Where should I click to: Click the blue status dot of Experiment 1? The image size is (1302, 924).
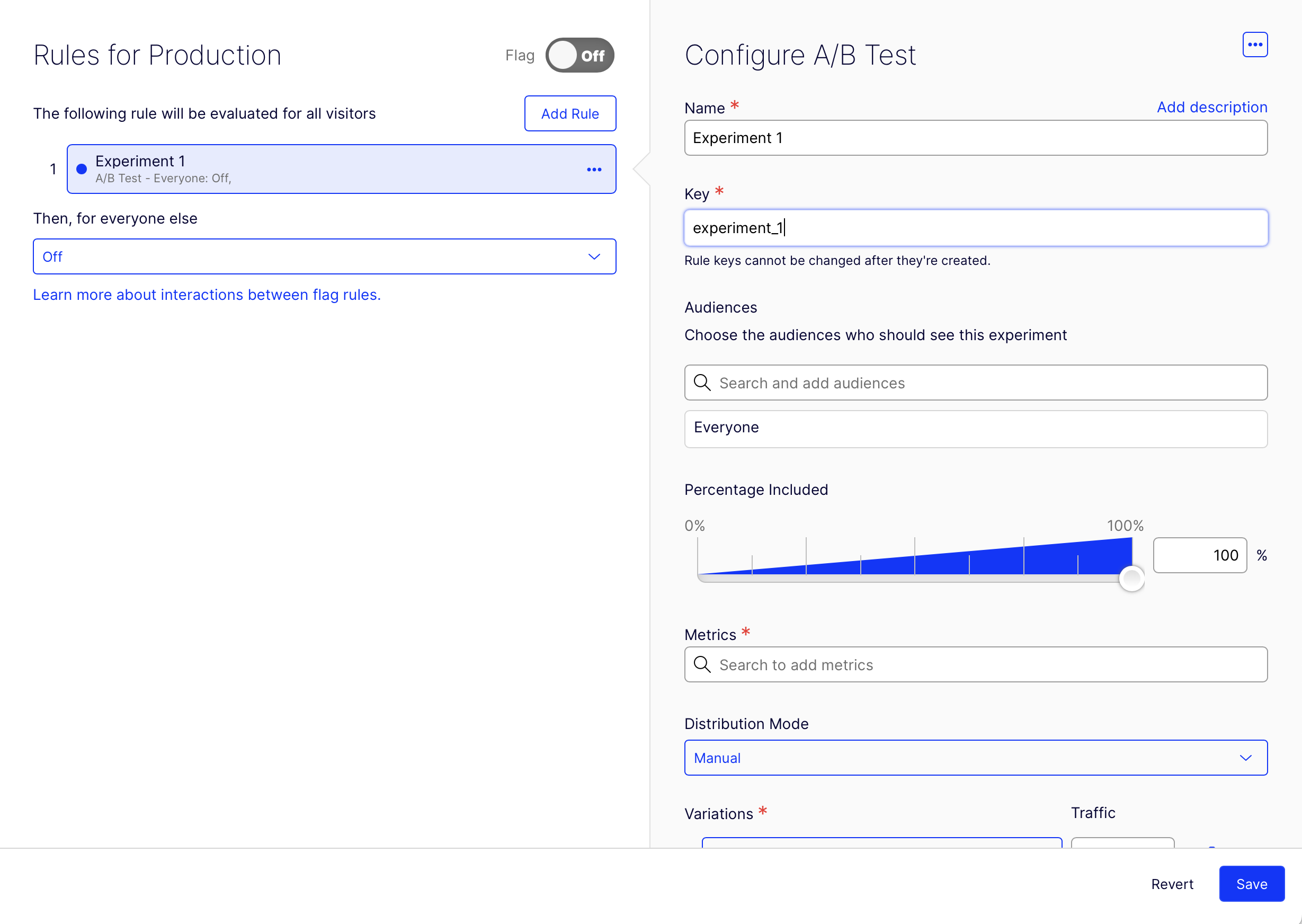coord(82,169)
